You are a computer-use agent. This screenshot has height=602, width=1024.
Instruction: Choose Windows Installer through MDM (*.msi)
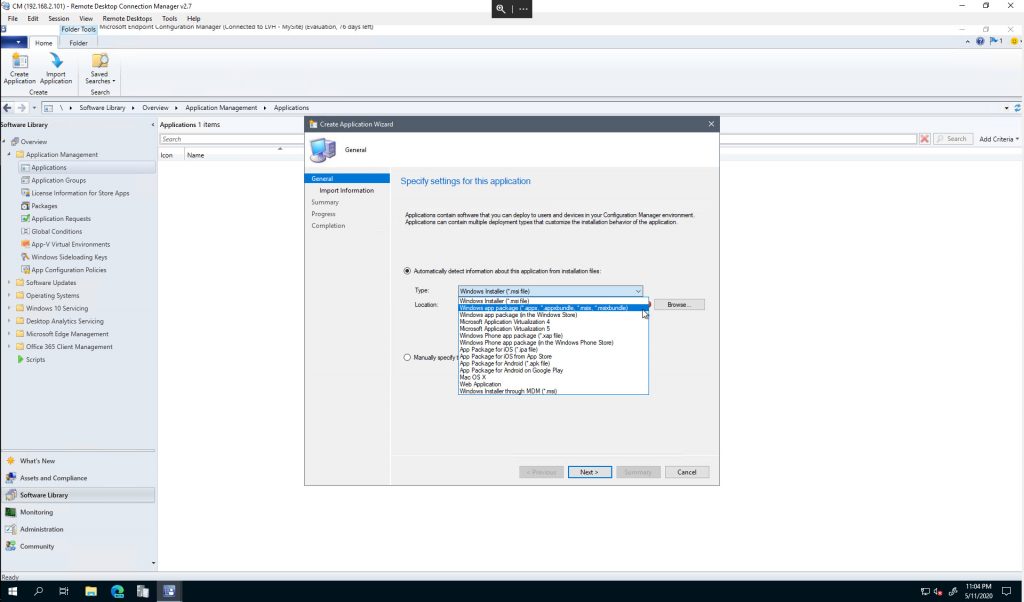coord(554,391)
